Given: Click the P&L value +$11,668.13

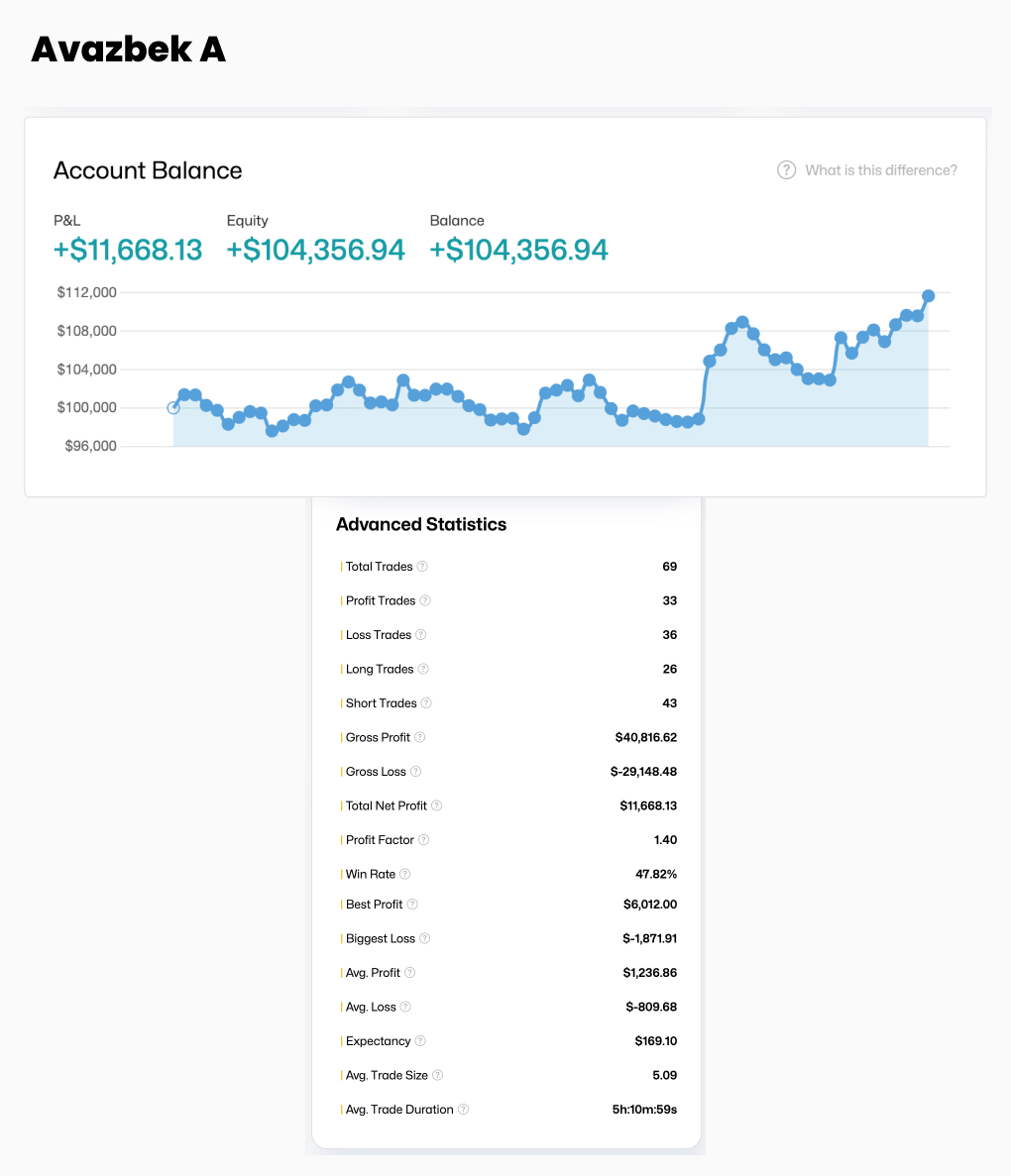Looking at the screenshot, I should coord(128,250).
